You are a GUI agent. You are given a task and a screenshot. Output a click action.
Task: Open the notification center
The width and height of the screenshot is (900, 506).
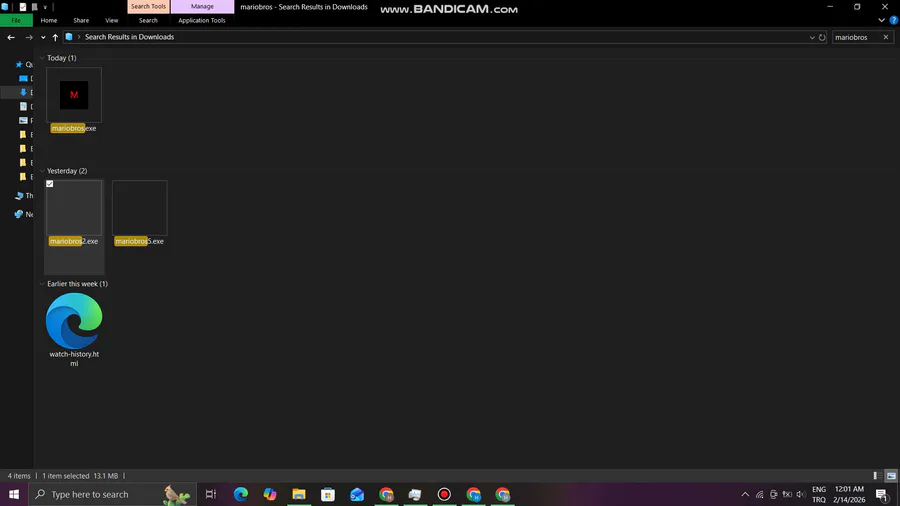(882, 494)
